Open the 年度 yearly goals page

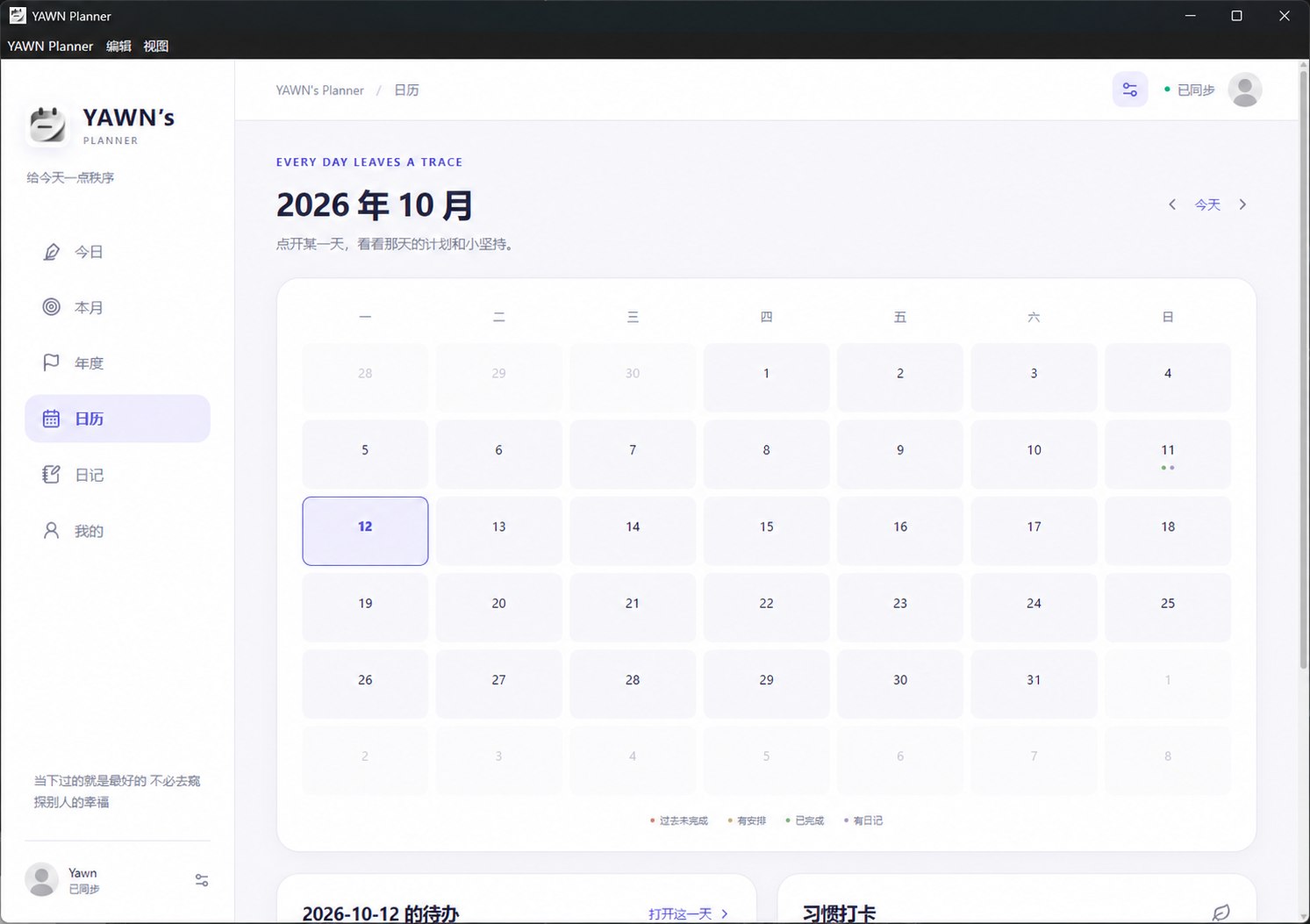pos(118,363)
